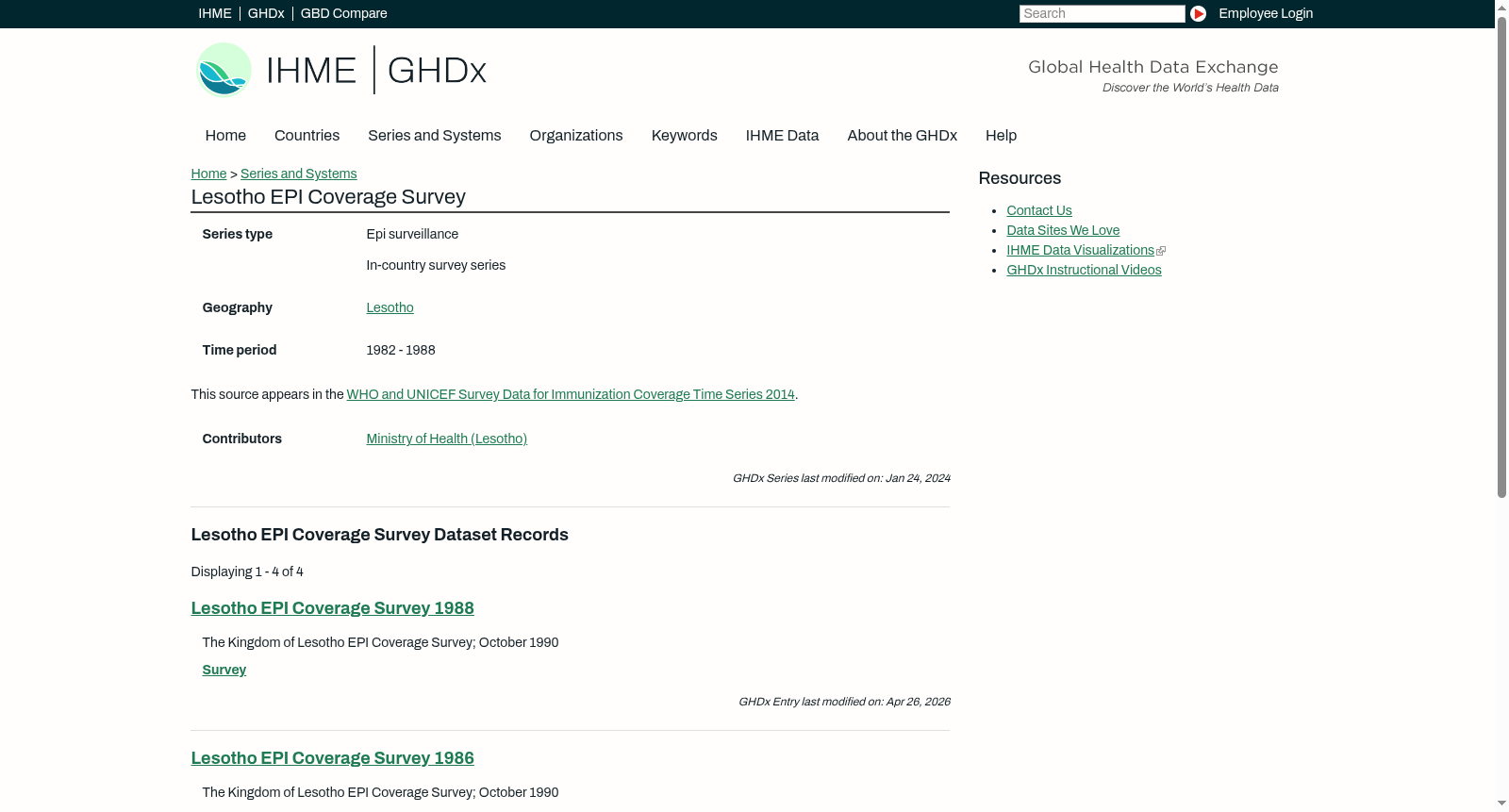Click the 'Contributors' label
The width and height of the screenshot is (1509, 812).
pos(241,439)
